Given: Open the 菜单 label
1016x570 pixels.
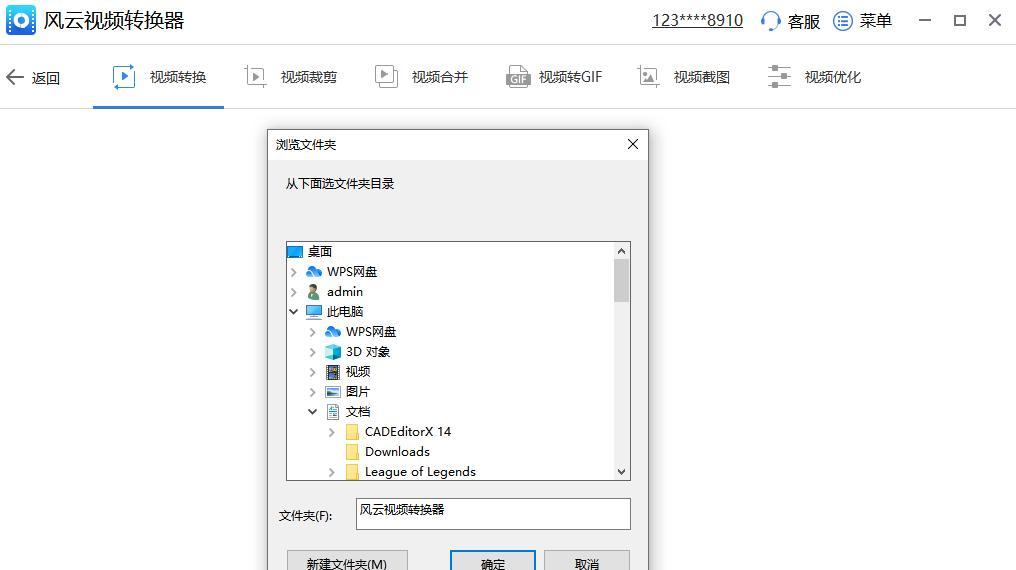Looking at the screenshot, I should pyautogui.click(x=875, y=21).
